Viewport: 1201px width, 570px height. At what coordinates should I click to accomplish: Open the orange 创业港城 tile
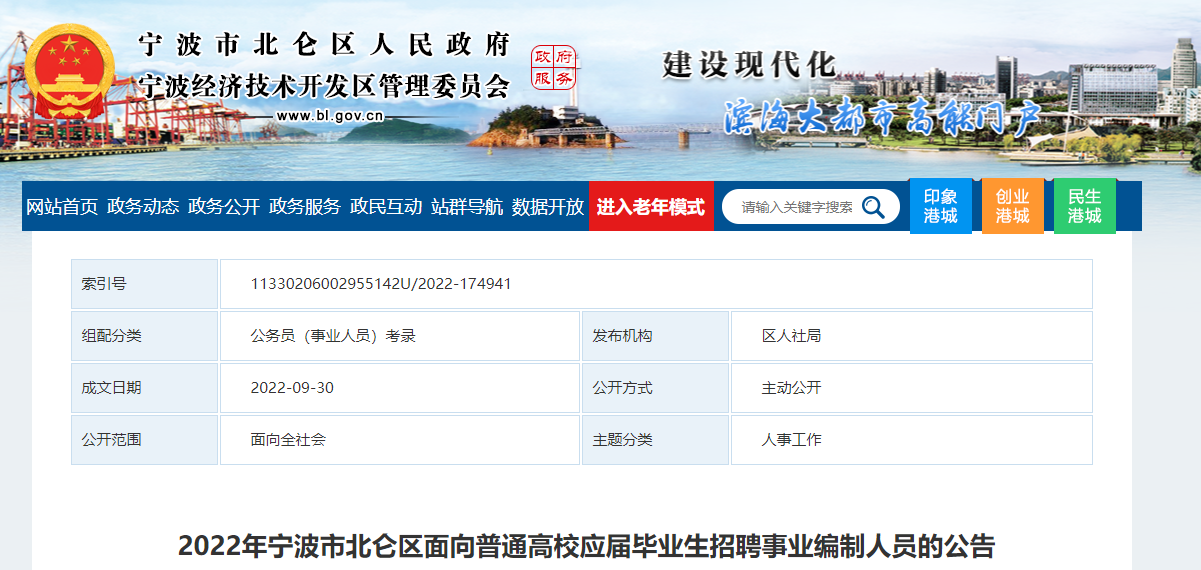point(1012,206)
